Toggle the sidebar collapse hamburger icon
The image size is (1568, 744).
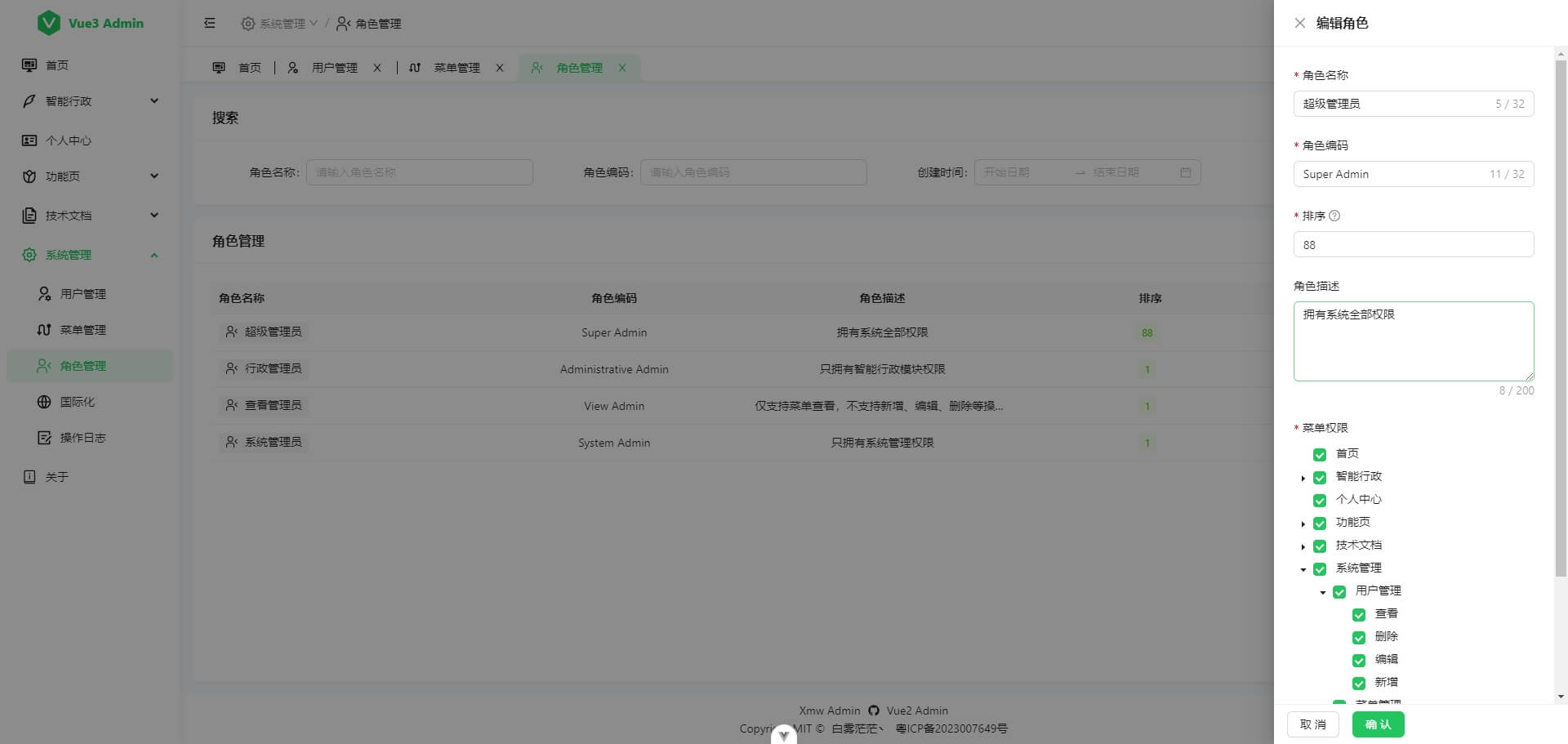pos(210,23)
